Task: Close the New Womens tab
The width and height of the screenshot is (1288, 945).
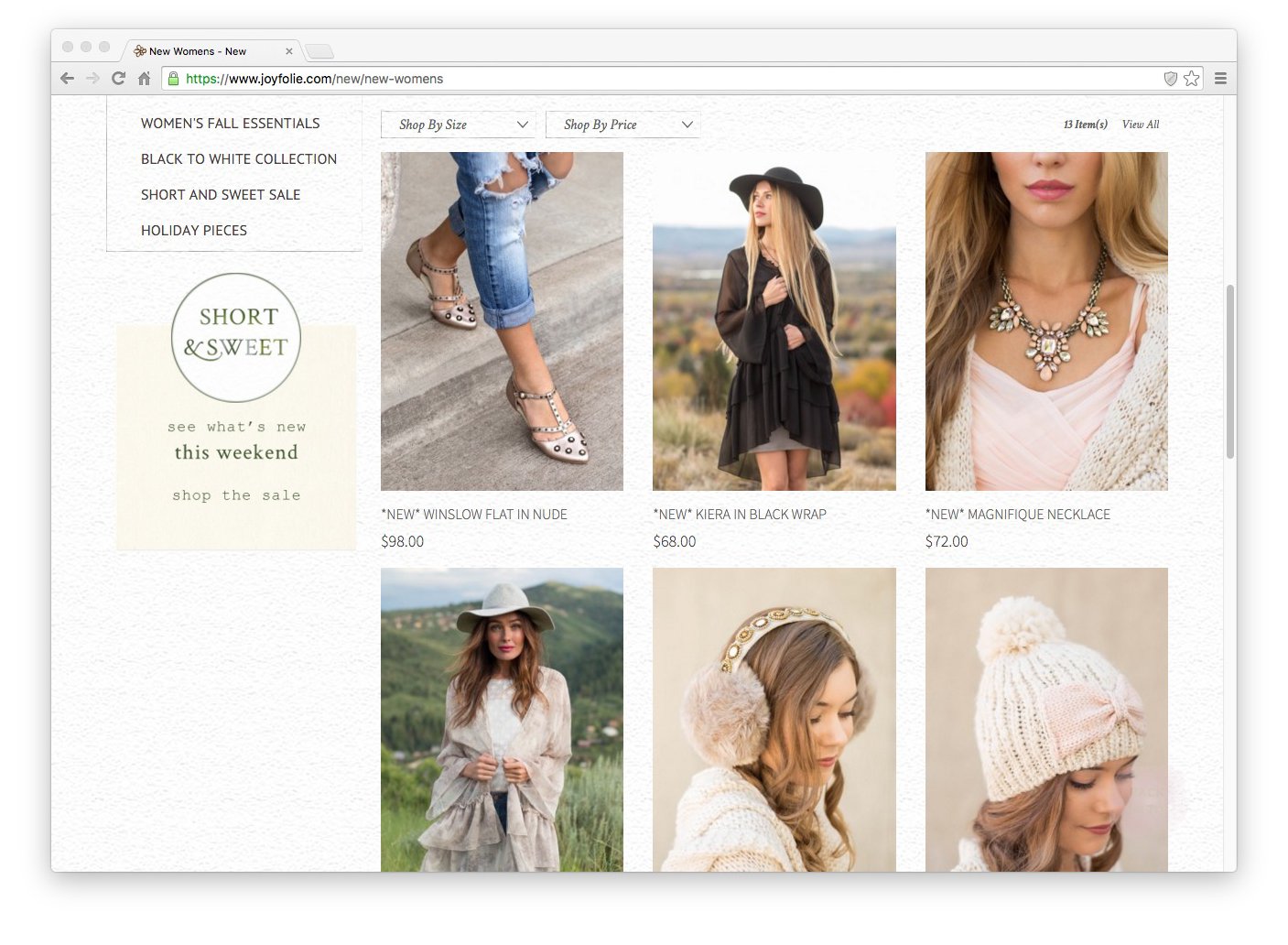Action: [289, 51]
